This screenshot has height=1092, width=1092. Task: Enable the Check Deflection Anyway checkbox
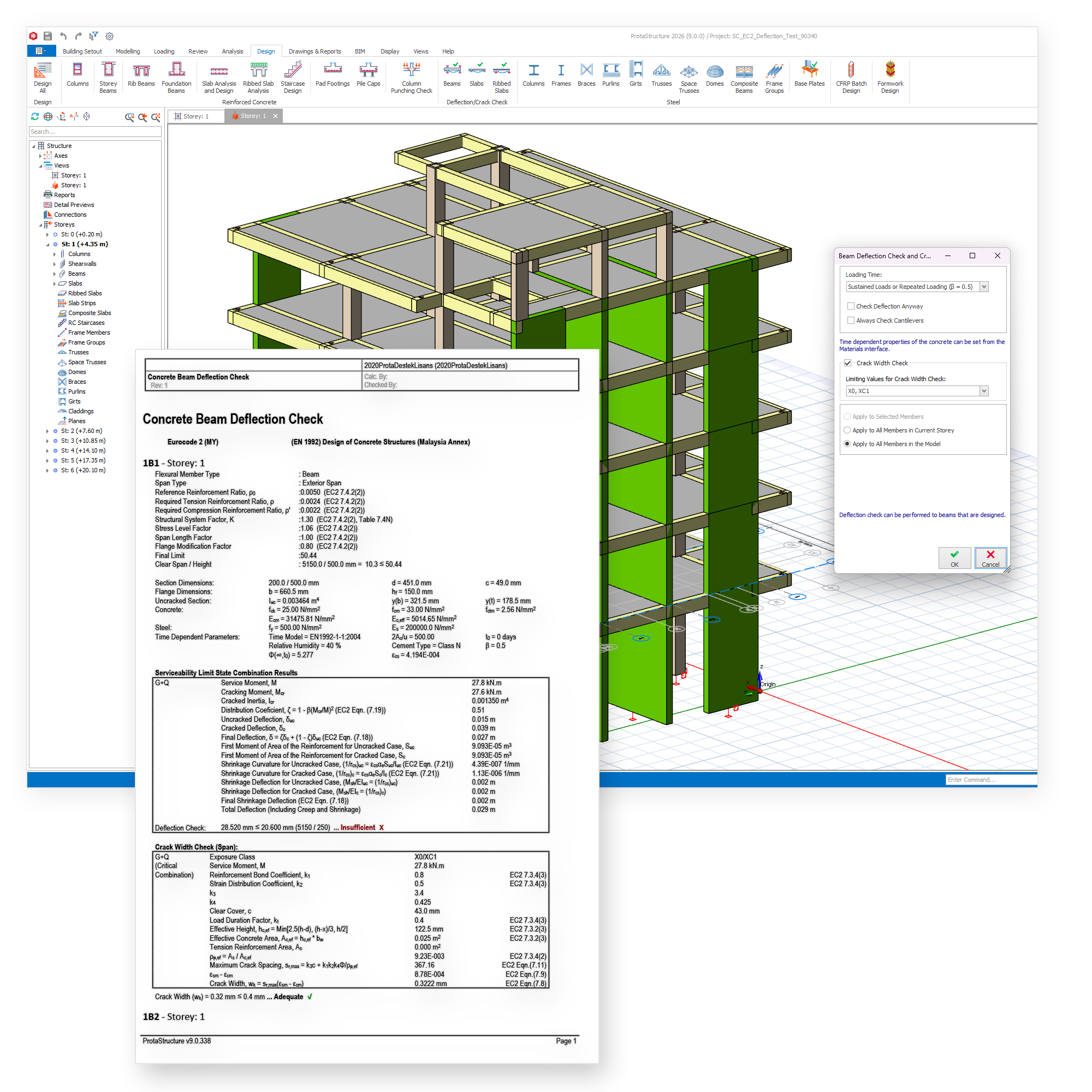[851, 306]
